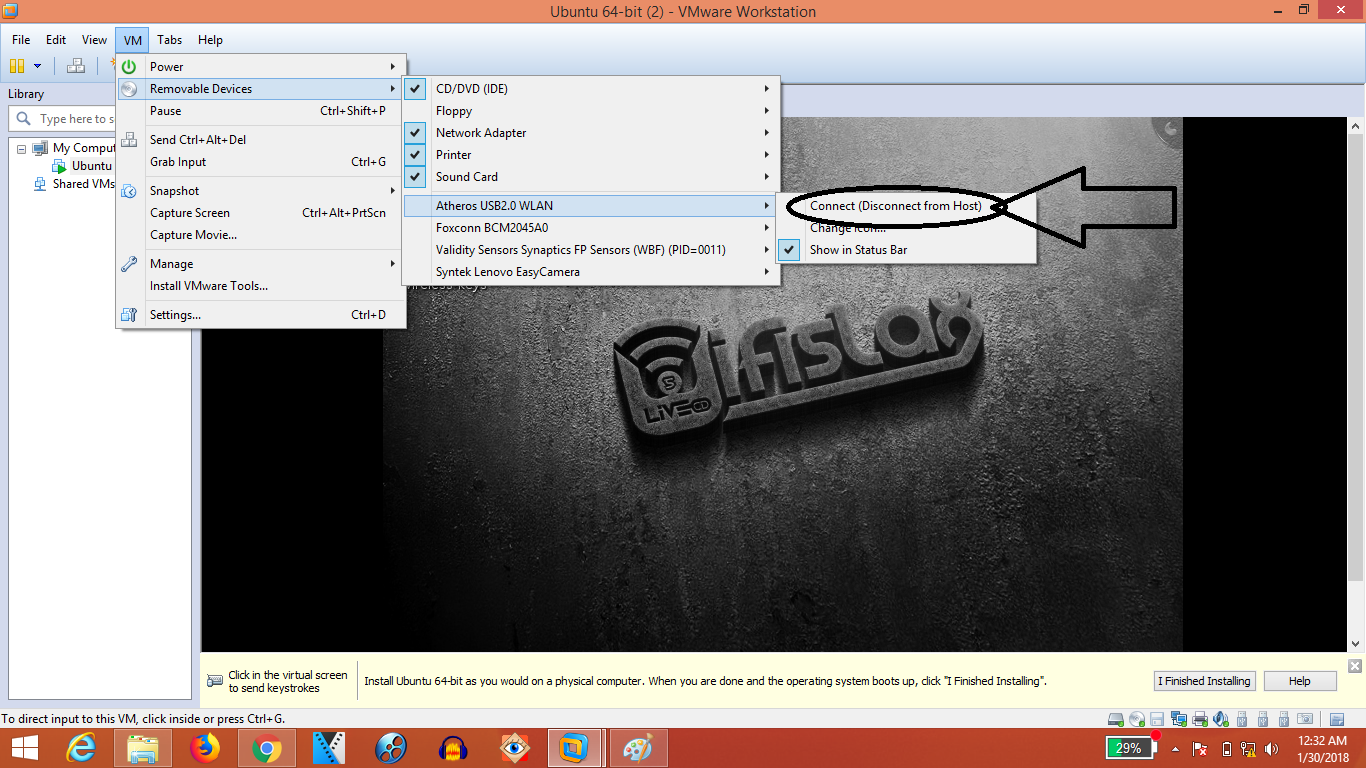Image resolution: width=1366 pixels, height=768 pixels.
Task: Click the sound card status bar icon
Action: click(x=1220, y=719)
